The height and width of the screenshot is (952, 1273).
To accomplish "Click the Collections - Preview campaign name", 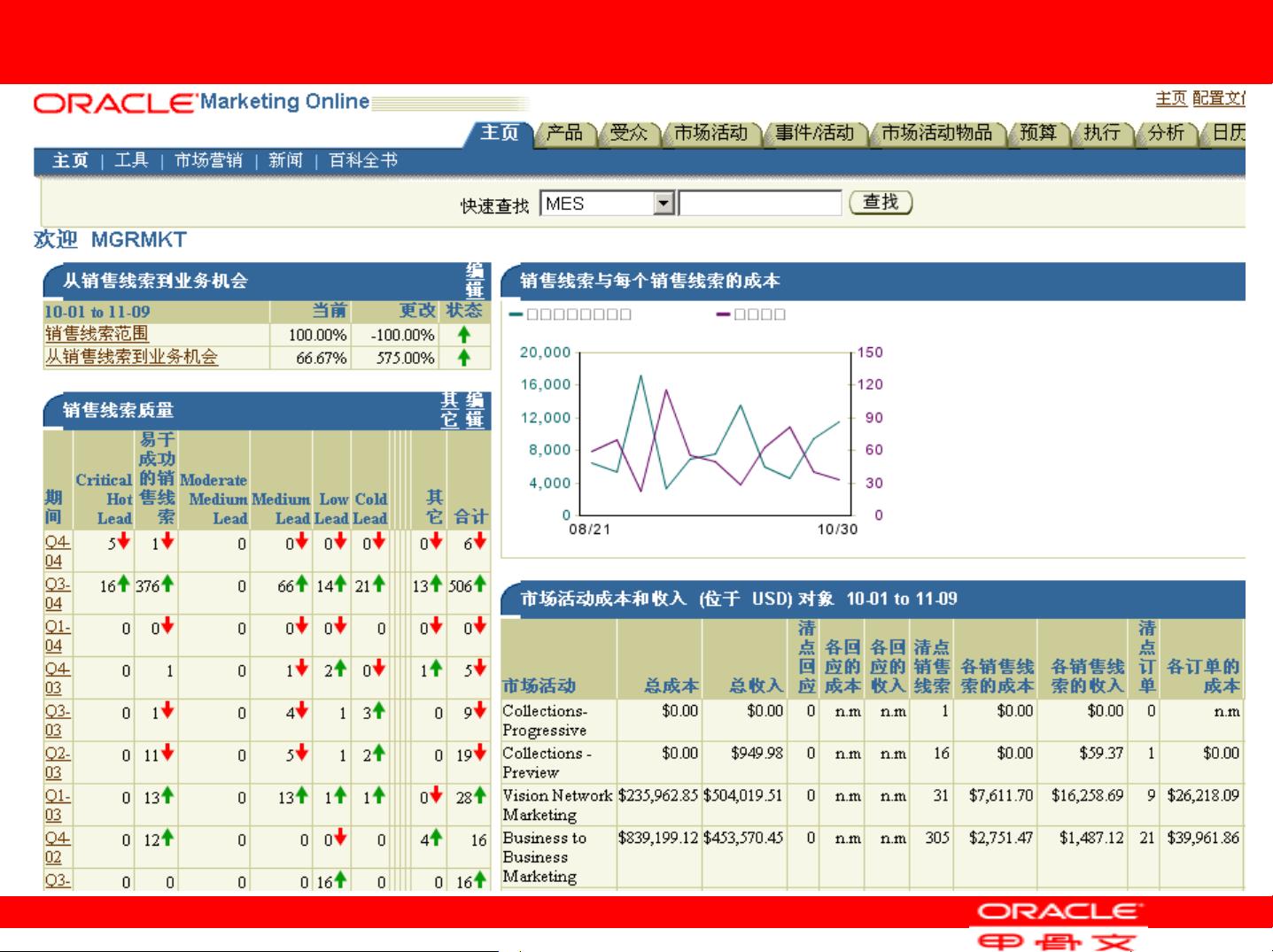I will pyautogui.click(x=547, y=762).
